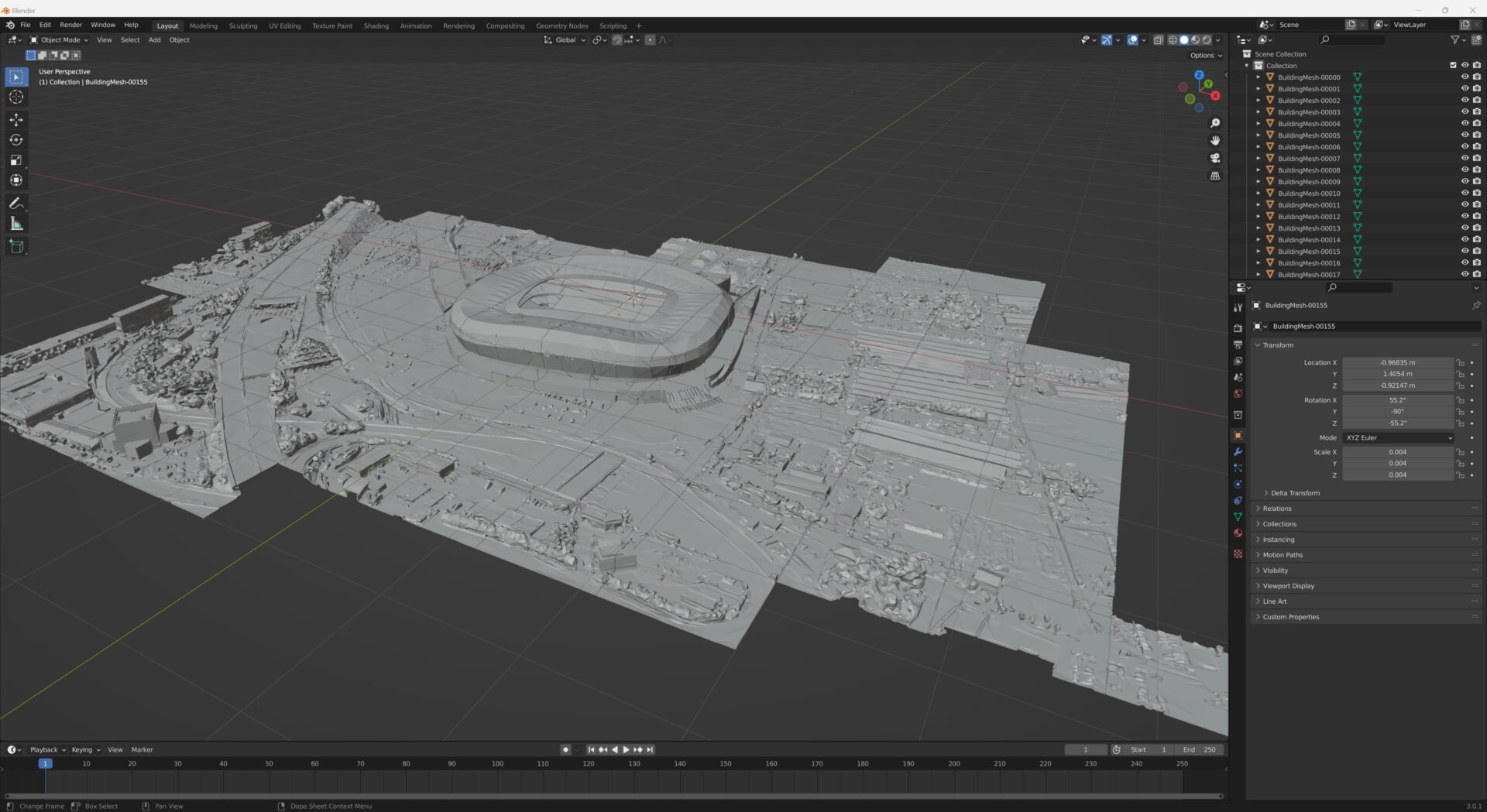Viewport: 1487px width, 812px height.
Task: Switch viewport to wireframe shading
Action: pos(1172,39)
